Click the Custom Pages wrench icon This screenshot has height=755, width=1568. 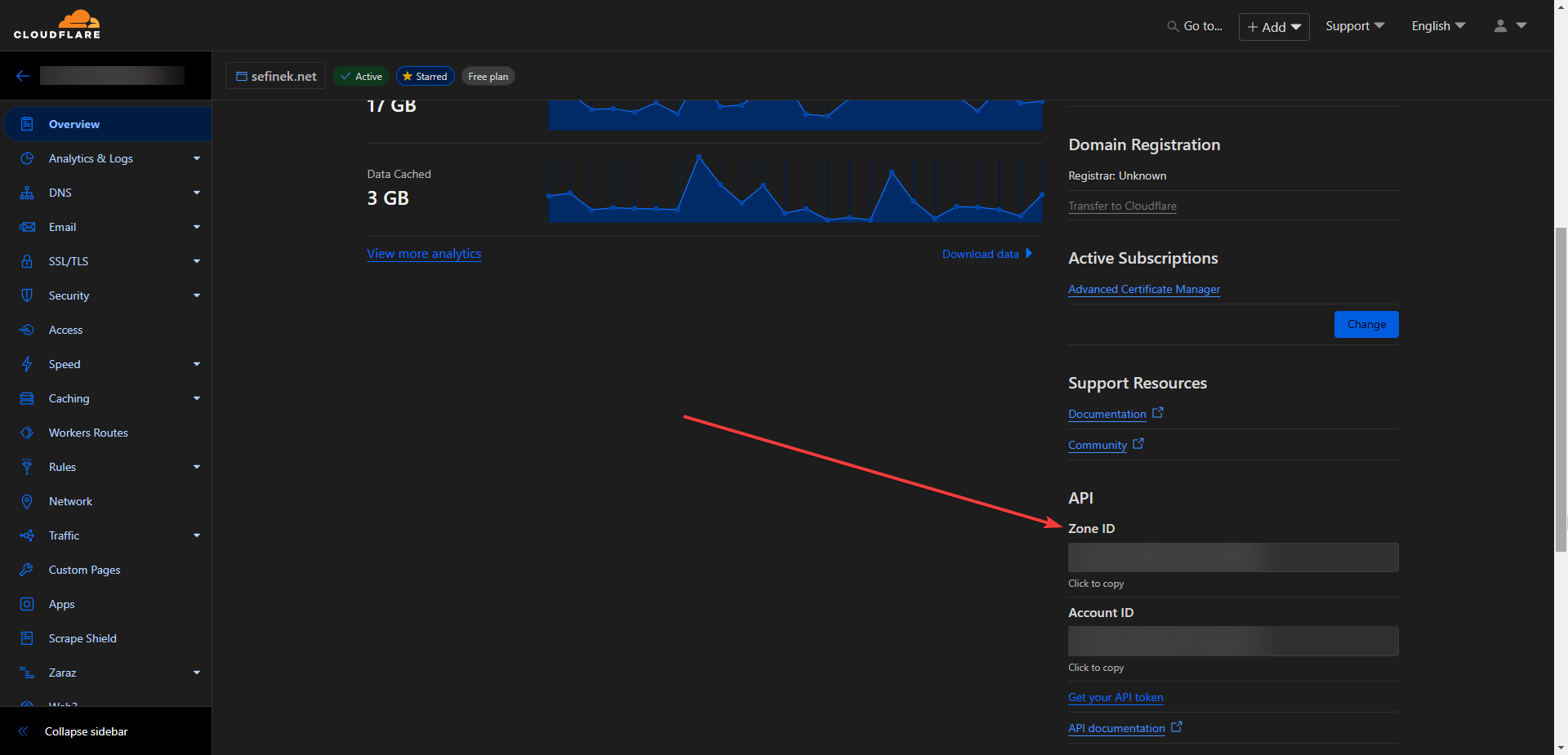click(x=27, y=570)
